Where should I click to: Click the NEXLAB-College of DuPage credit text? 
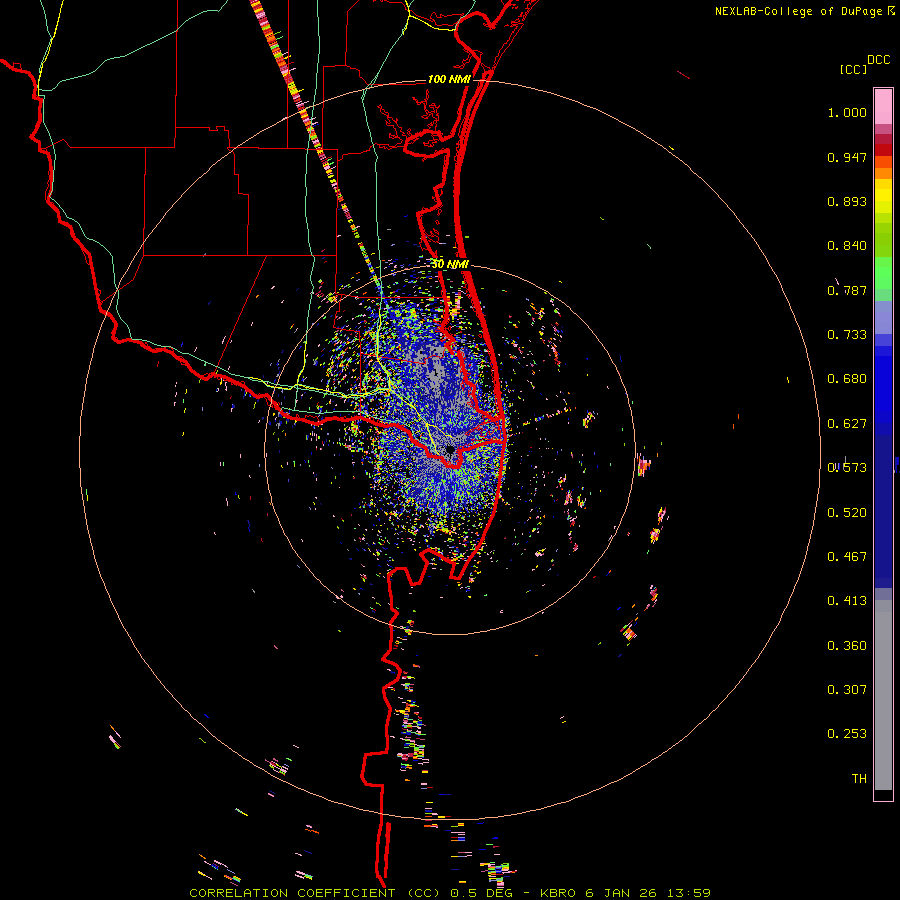point(800,11)
